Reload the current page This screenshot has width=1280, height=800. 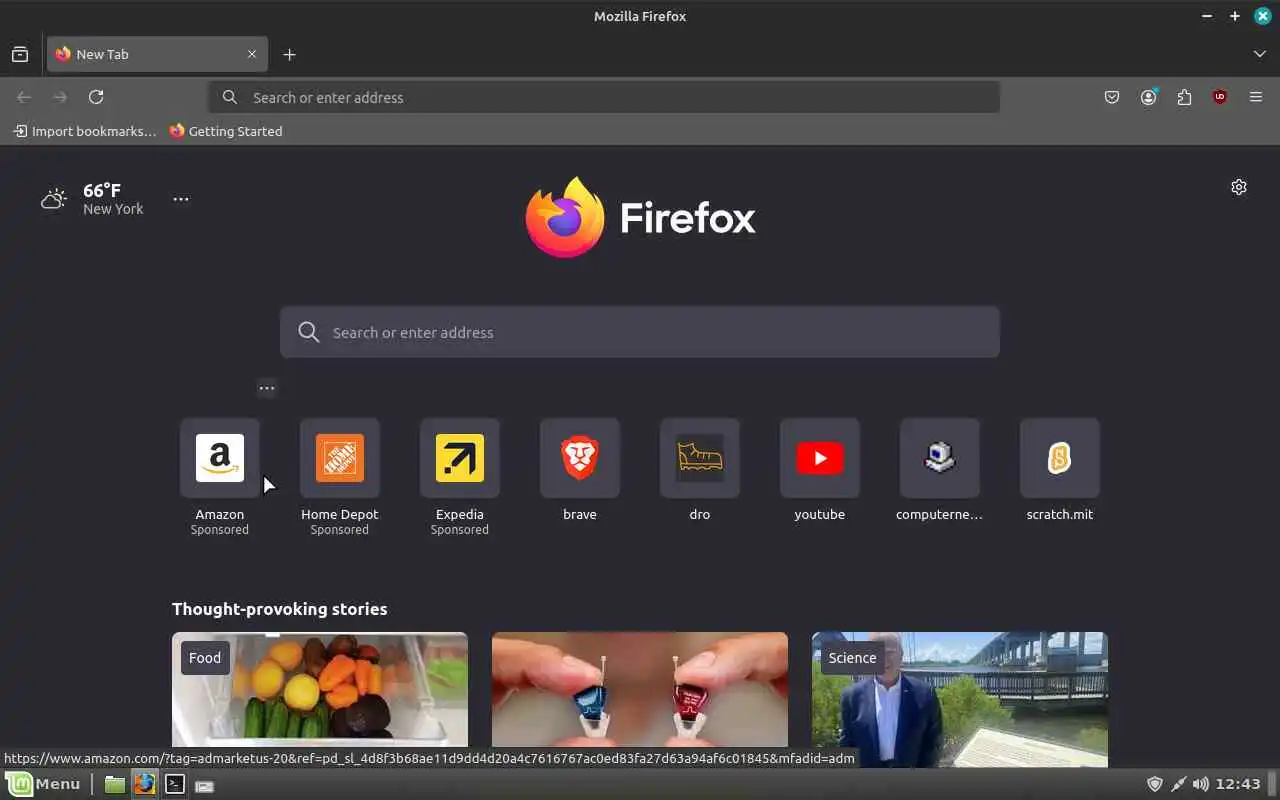[x=96, y=97]
